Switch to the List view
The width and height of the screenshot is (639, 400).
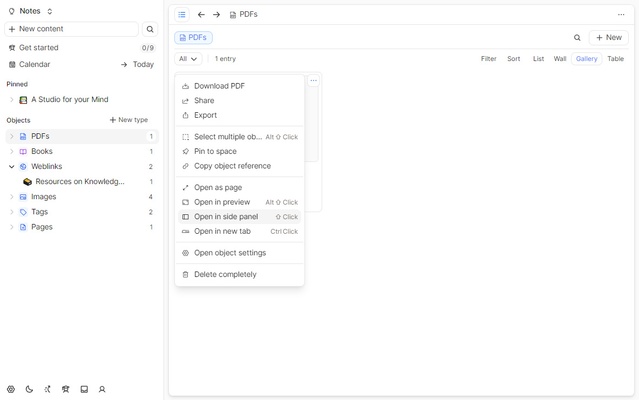point(538,59)
